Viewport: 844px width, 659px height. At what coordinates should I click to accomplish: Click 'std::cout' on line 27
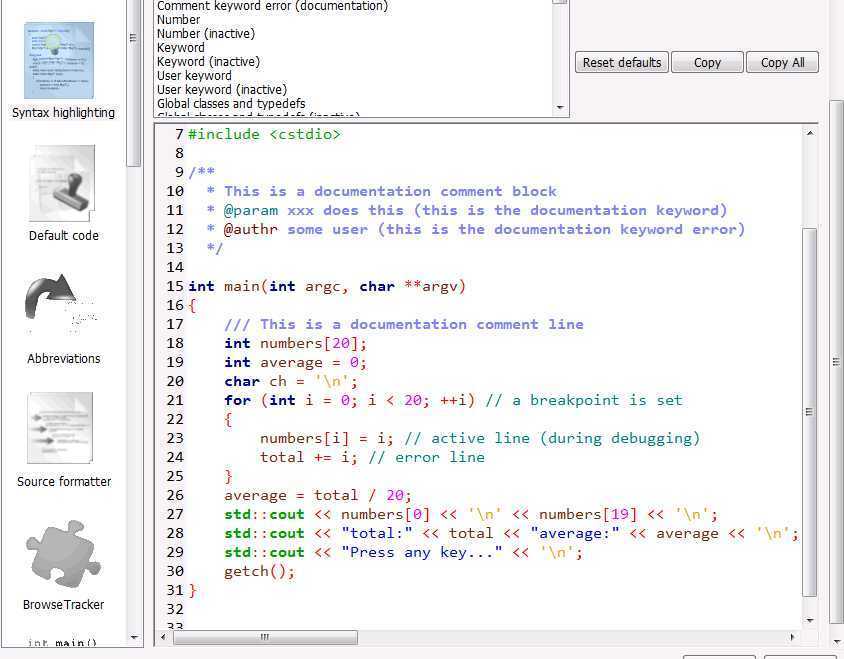click(x=264, y=514)
